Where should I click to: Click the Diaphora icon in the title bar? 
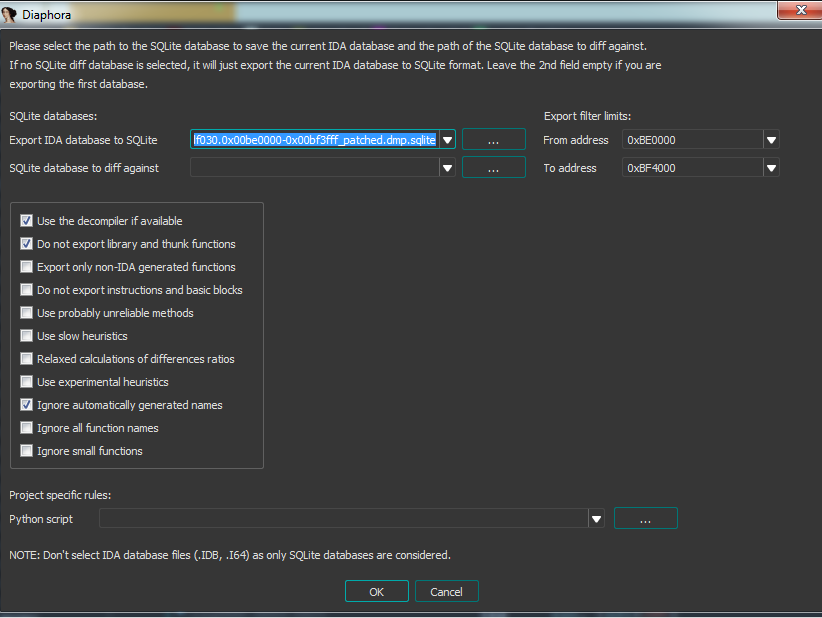(9, 14)
